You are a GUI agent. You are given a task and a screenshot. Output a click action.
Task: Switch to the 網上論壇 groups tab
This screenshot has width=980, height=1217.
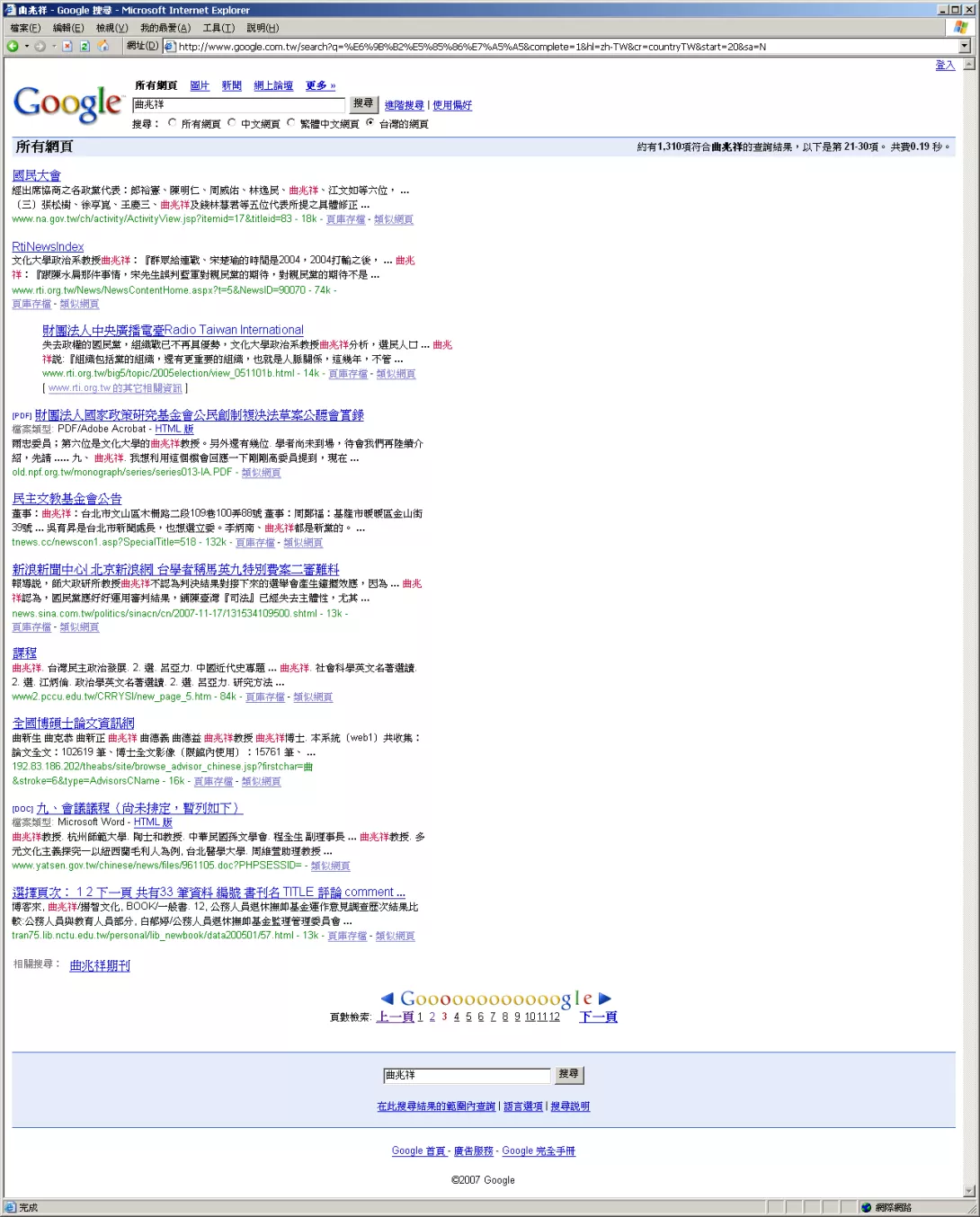pyautogui.click(x=273, y=85)
